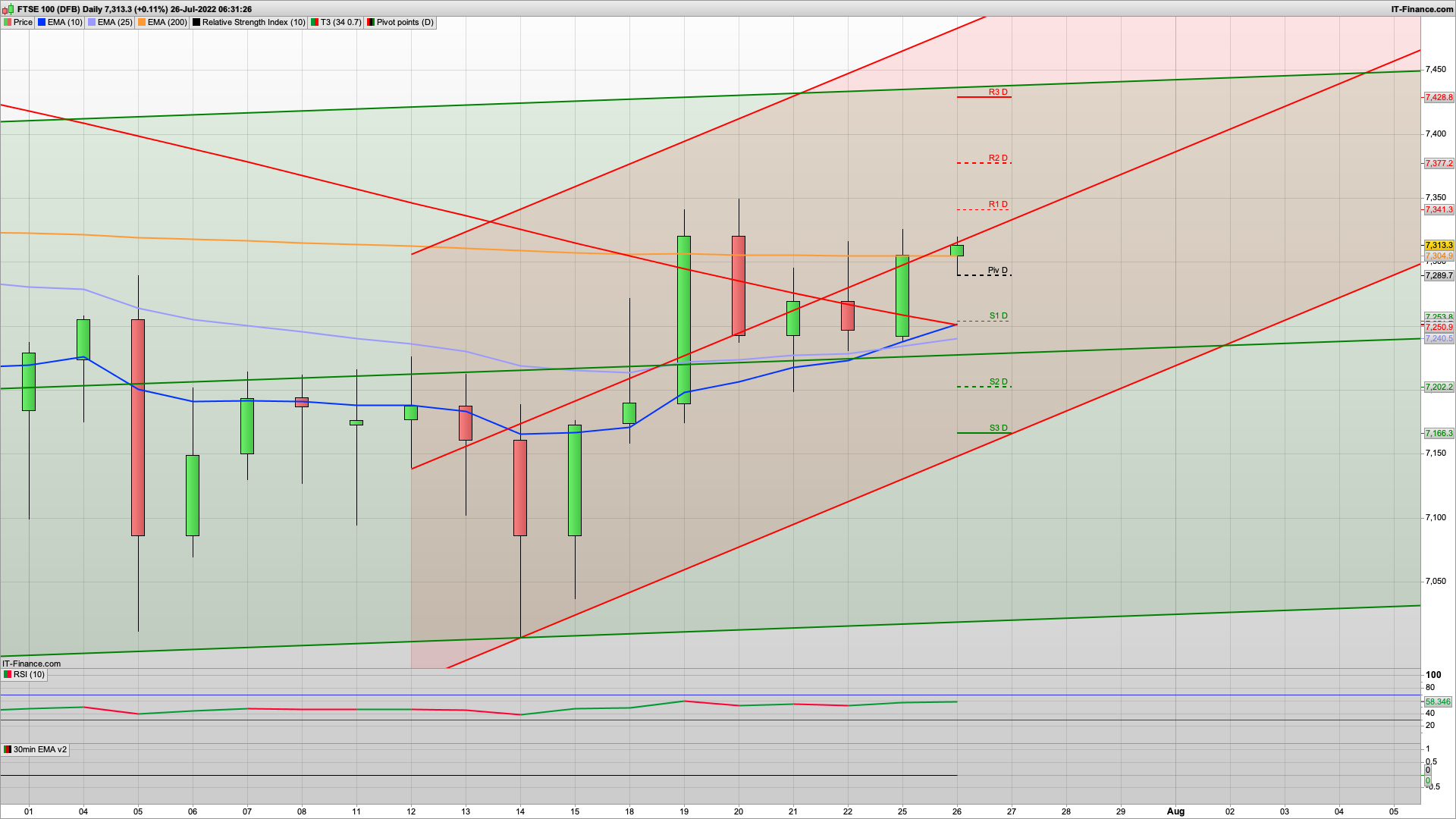Click the S1 D pivot label
Viewport: 1456px width, 819px height.
[x=998, y=315]
